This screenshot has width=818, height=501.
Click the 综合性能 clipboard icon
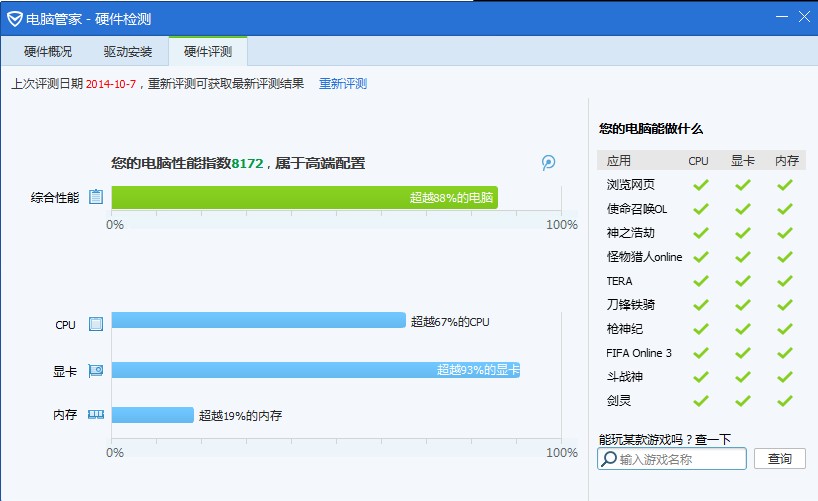tap(96, 197)
